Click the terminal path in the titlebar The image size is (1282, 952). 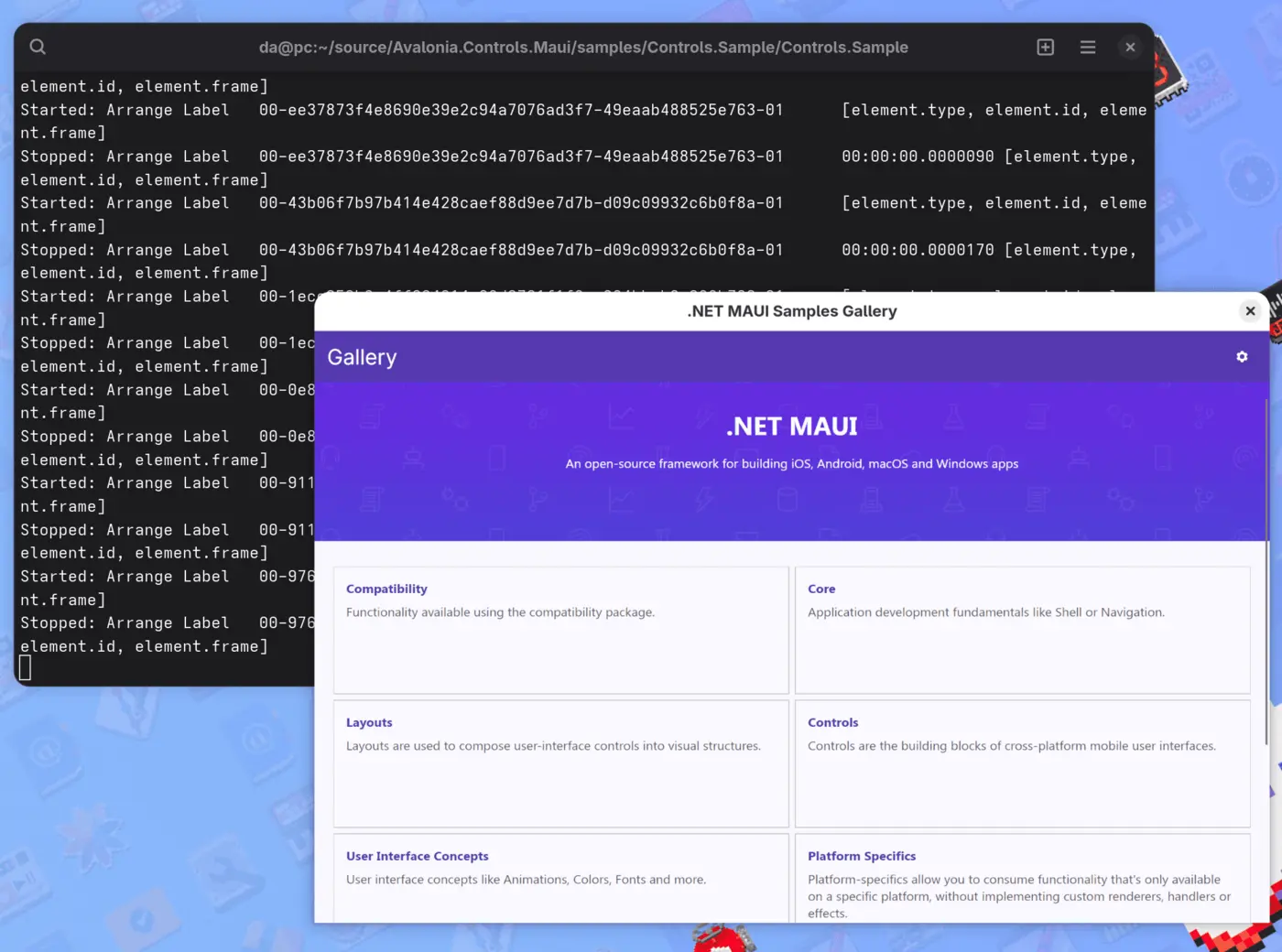pos(583,47)
